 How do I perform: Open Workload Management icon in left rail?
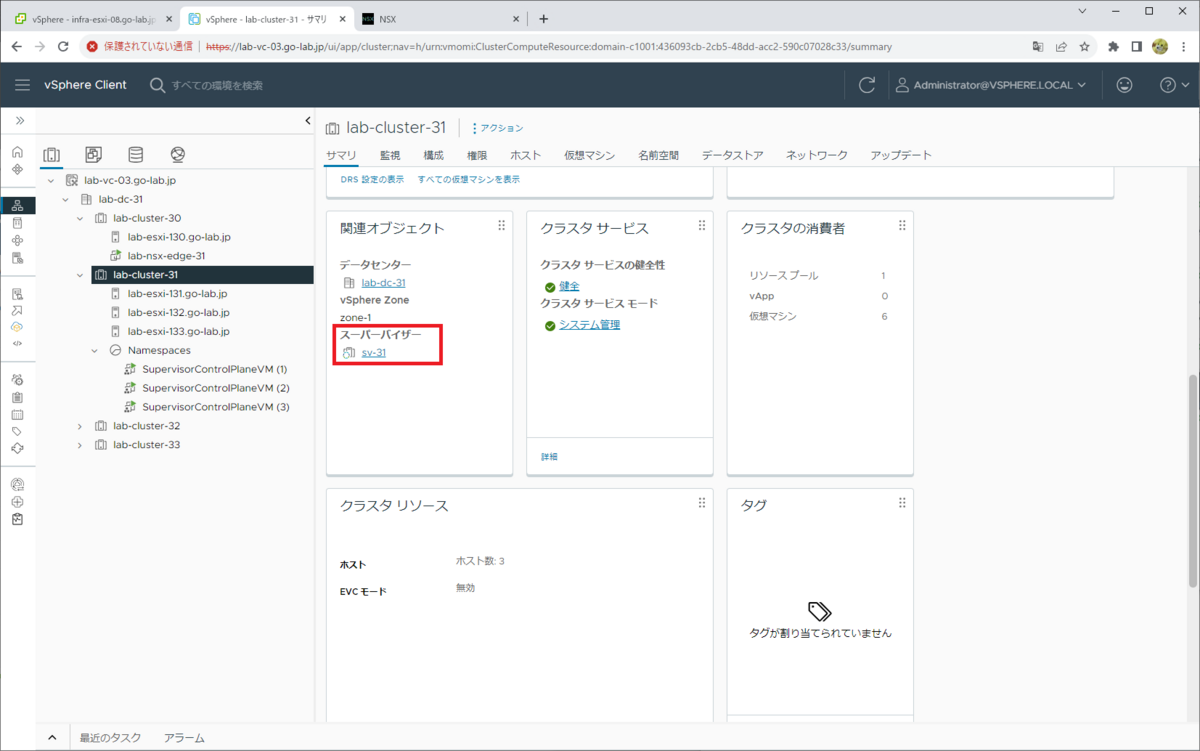pos(17,240)
